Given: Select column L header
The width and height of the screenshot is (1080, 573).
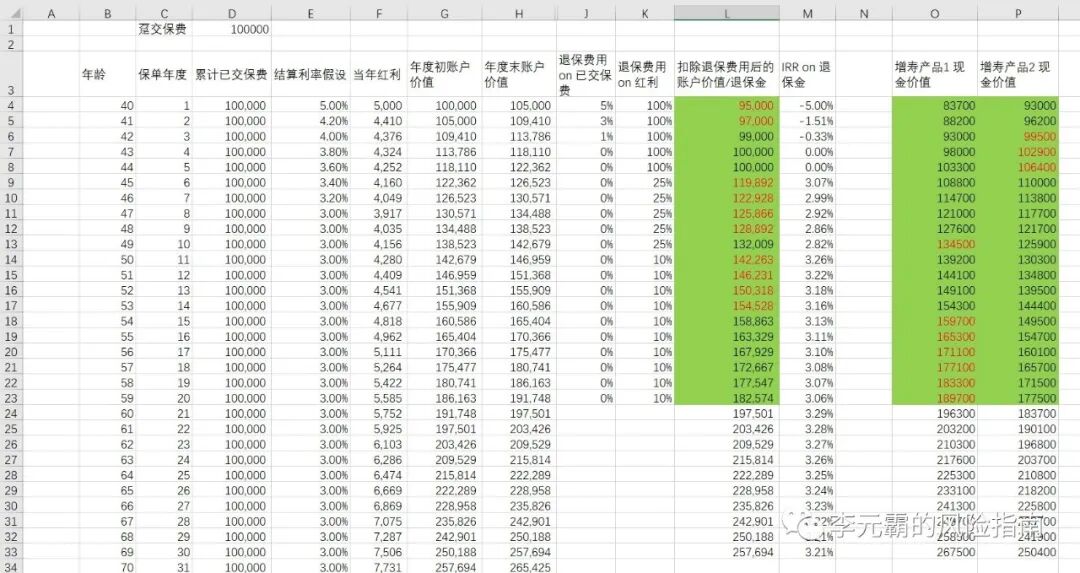Looking at the screenshot, I should tap(727, 13).
